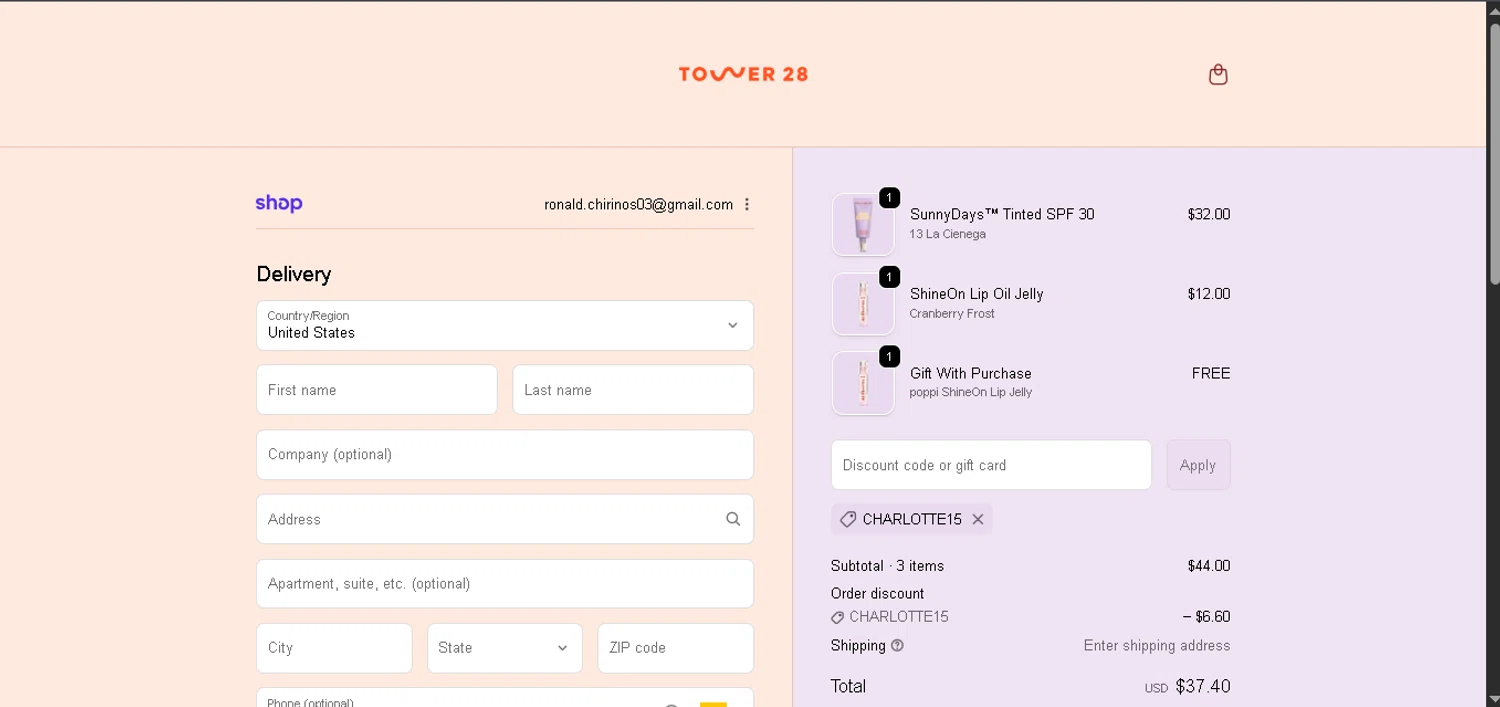Click the $32.00 item price
This screenshot has height=707, width=1500.
point(1209,214)
